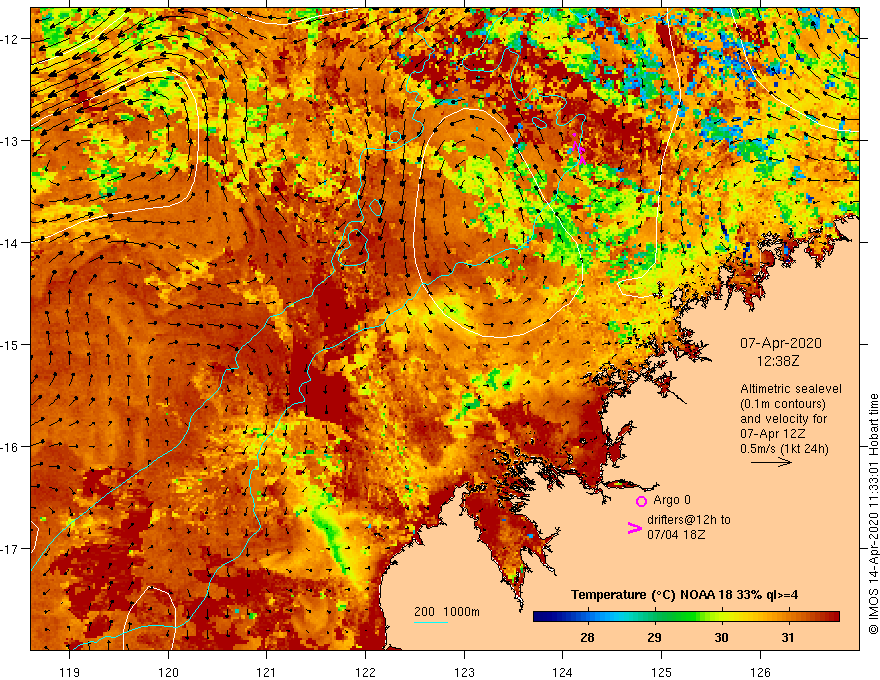Click the color bar tick label 29
The image size is (880, 680).
(654, 638)
